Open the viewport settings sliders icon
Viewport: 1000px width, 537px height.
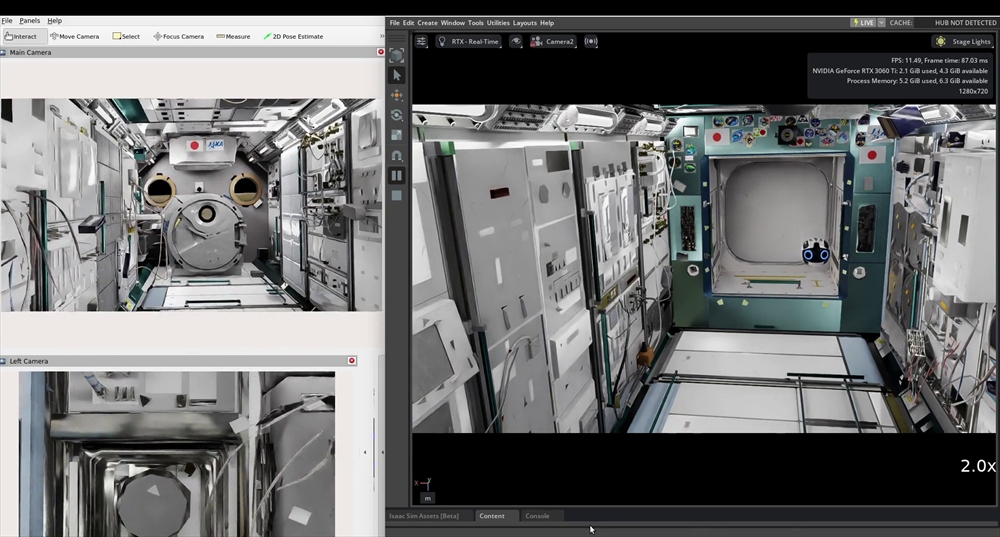[422, 41]
